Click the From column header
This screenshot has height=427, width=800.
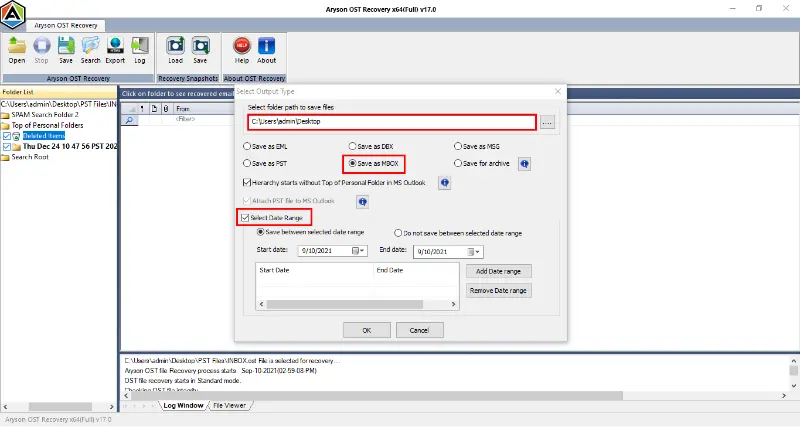[183, 109]
